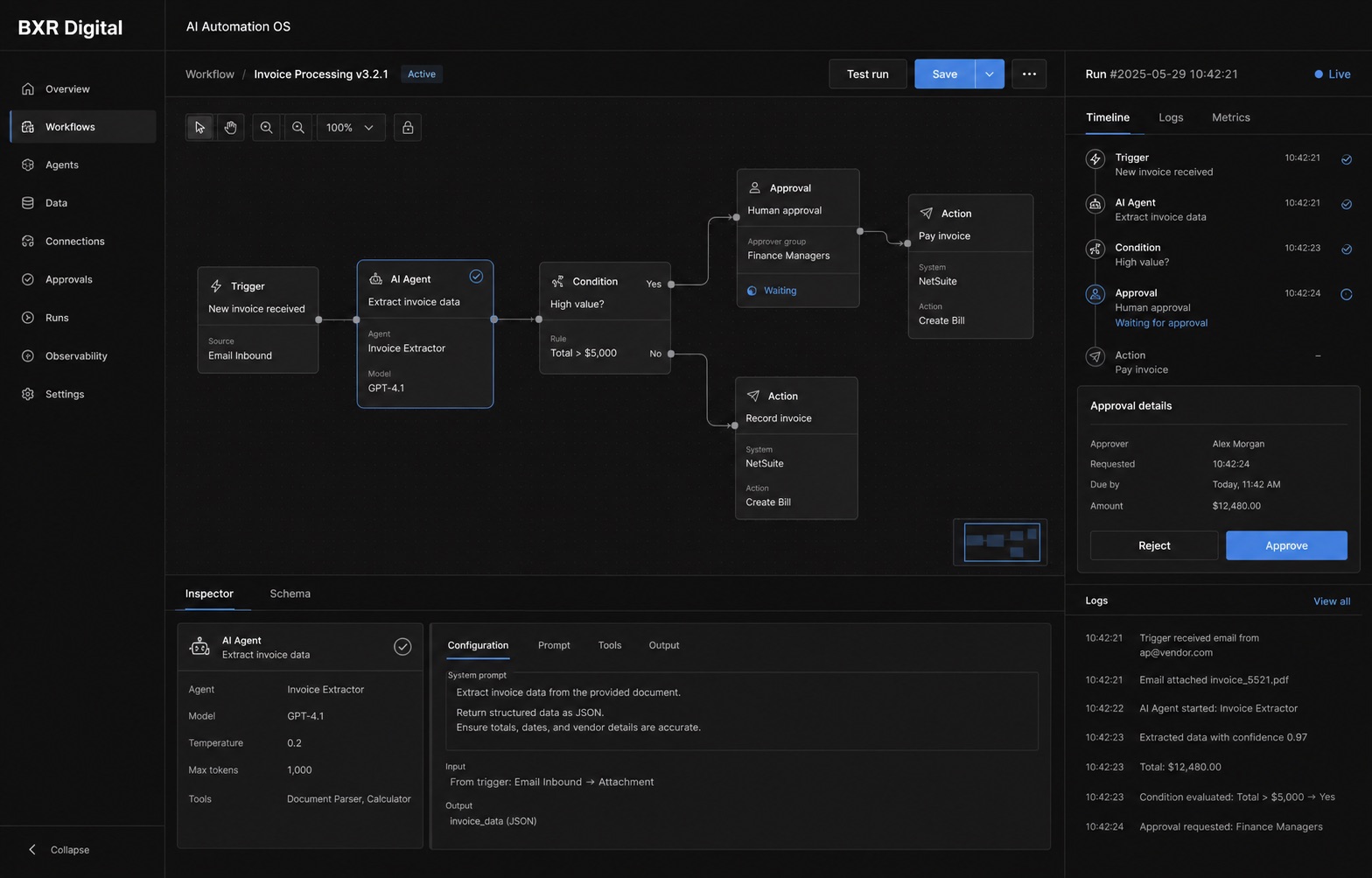This screenshot has width=1372, height=878.
Task: Open the Data section icon
Action: (x=28, y=203)
